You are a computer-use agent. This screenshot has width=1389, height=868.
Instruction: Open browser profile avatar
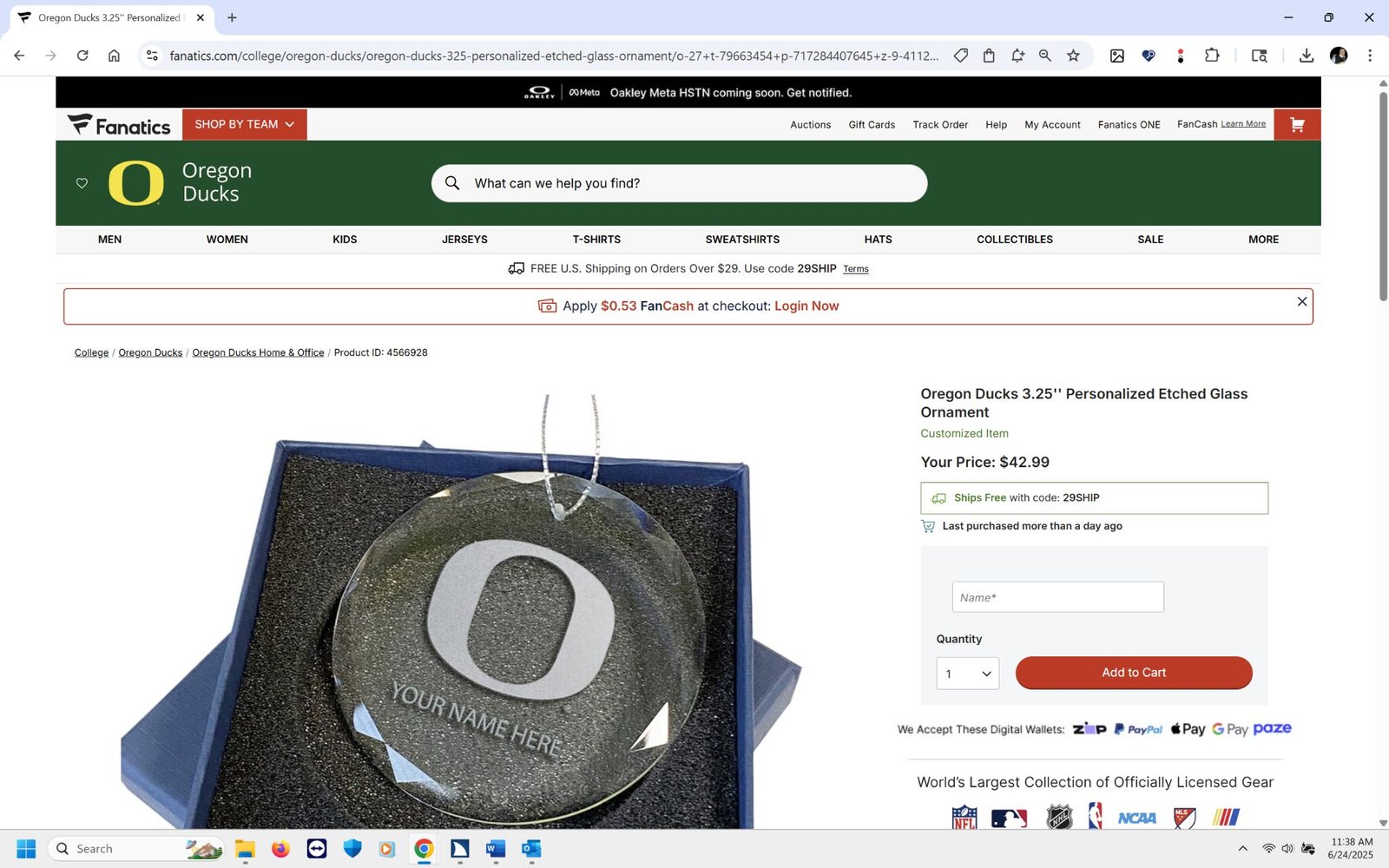point(1339,56)
